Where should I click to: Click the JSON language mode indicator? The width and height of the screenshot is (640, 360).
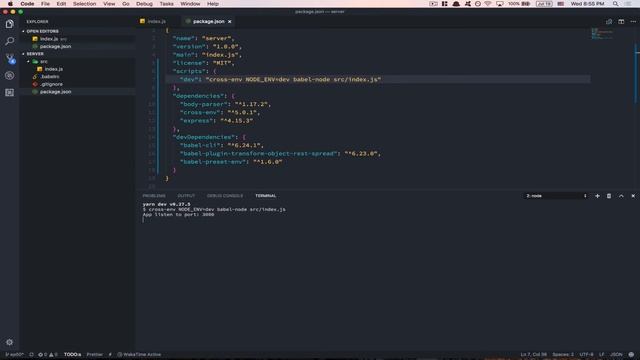616,354
